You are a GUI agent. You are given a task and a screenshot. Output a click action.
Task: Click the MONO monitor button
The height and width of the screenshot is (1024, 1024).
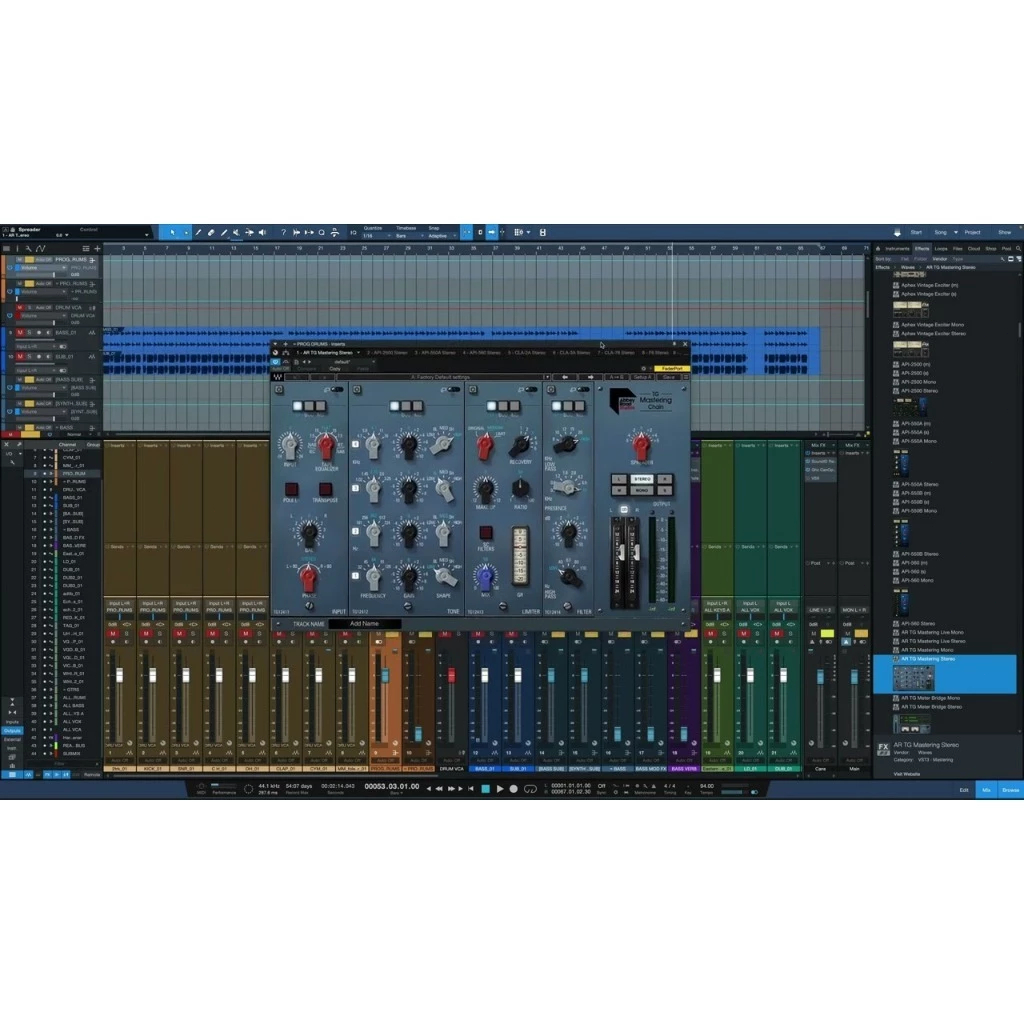[641, 490]
